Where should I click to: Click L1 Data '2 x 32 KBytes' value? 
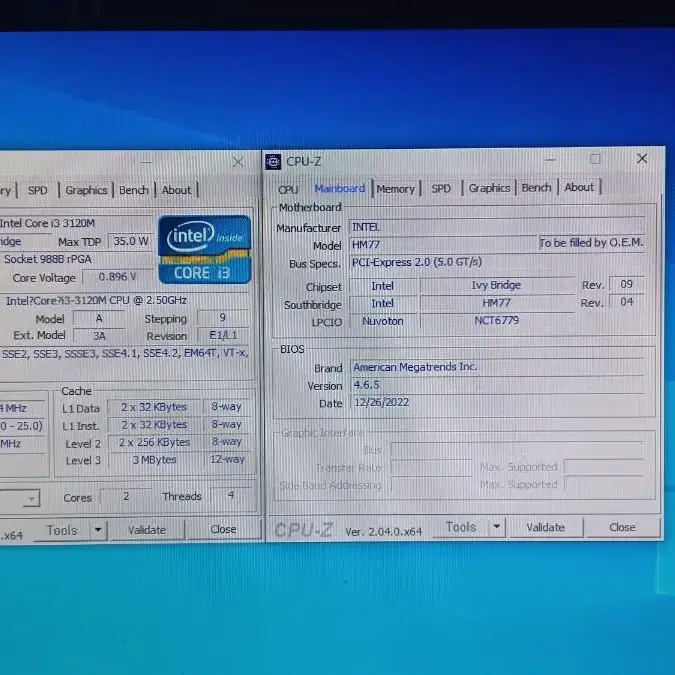click(154, 407)
